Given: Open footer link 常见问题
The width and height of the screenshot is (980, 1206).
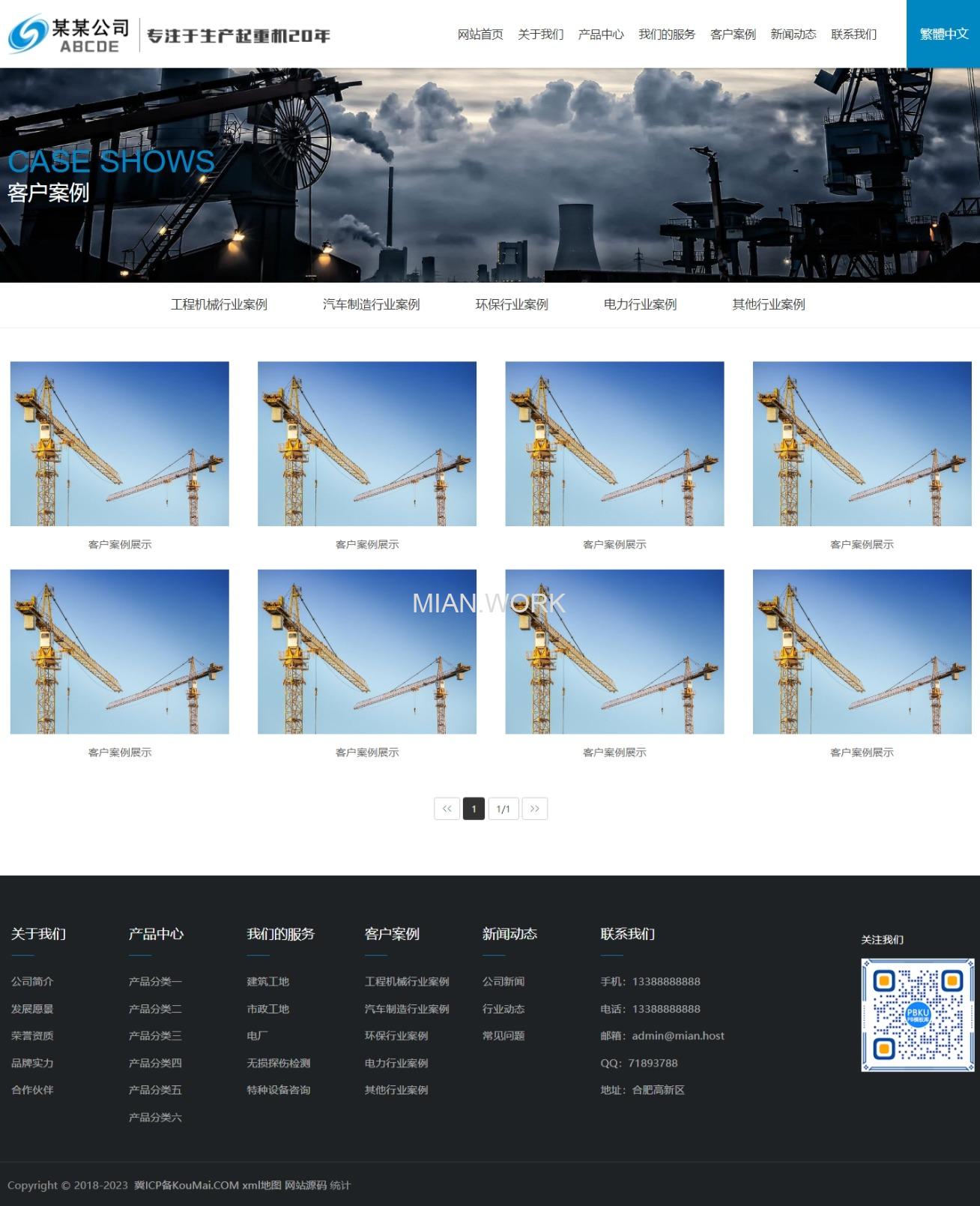Looking at the screenshot, I should (x=503, y=1036).
